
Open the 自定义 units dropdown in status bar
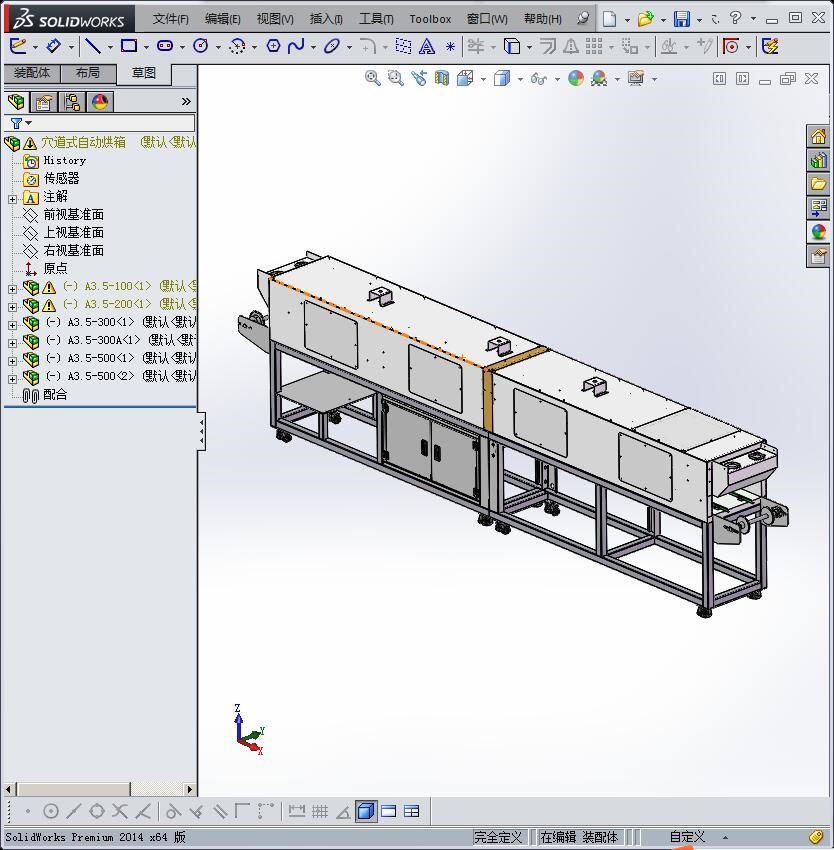690,837
